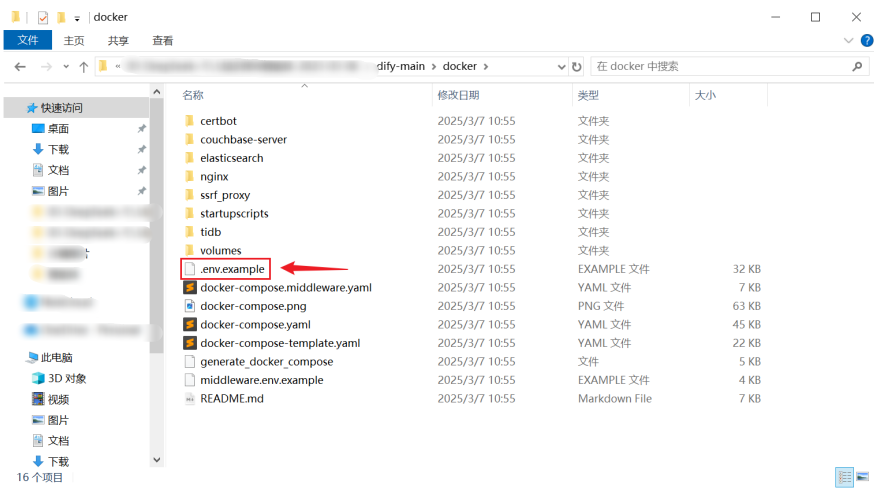This screenshot has height=492, width=874.
Task: Click the properties quick access toolbar icon
Action: tap(43, 17)
